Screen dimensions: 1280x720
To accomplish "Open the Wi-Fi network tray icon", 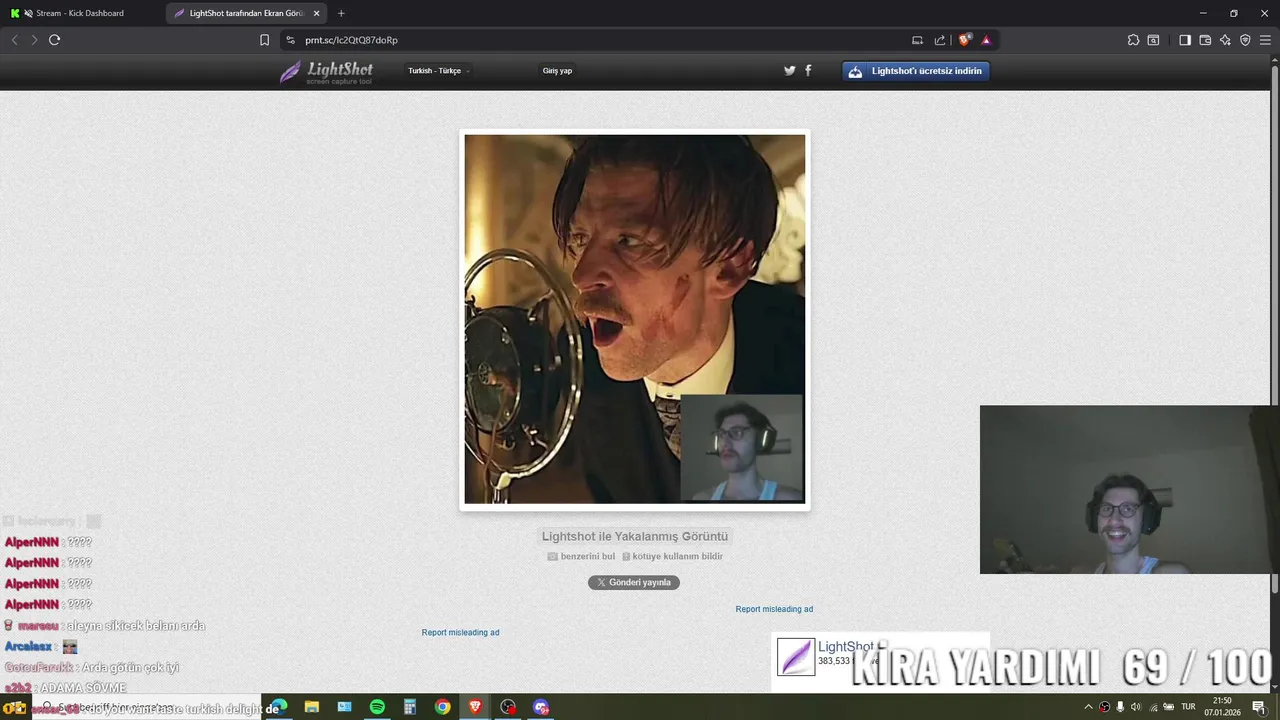I will tap(1152, 707).
